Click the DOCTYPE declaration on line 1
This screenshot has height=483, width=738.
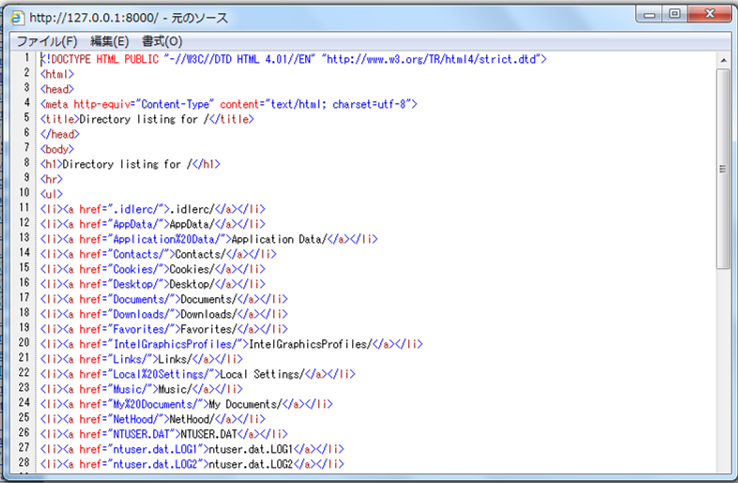tap(293, 59)
